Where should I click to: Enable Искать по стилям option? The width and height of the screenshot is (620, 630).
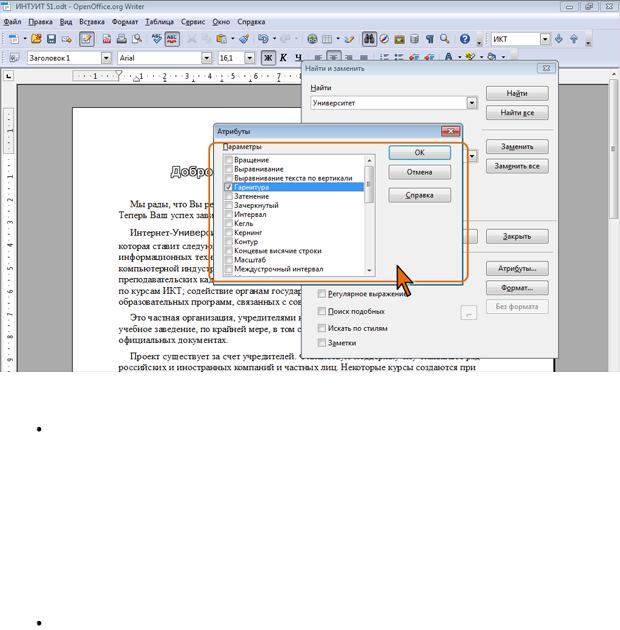(322, 328)
